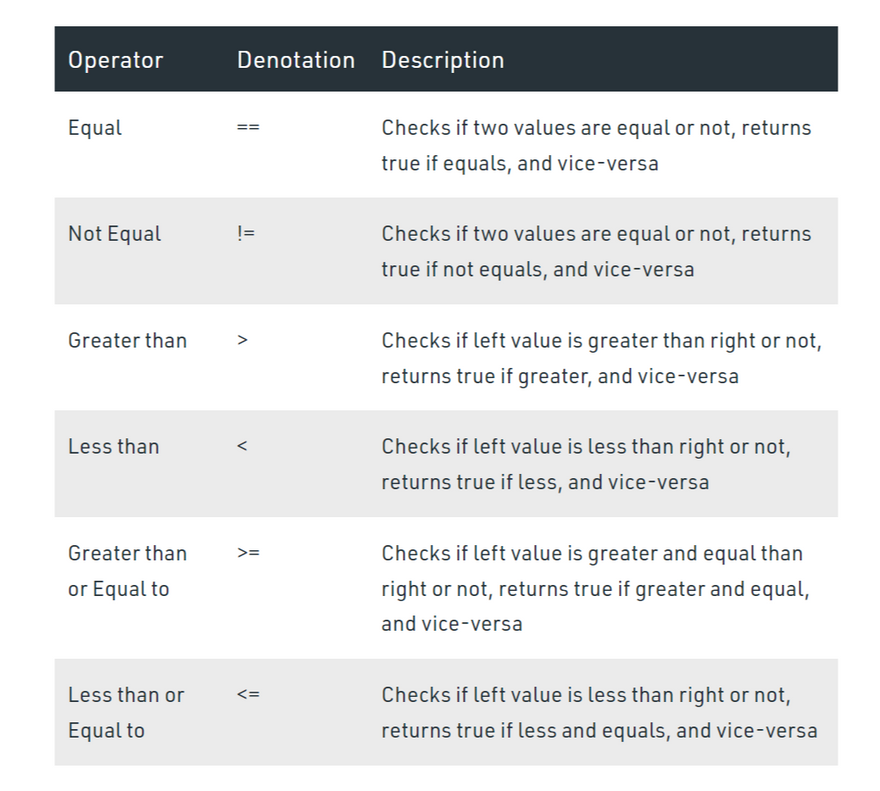The width and height of the screenshot is (880, 791).
Task: Click the < denotation symbol
Action: click(243, 446)
